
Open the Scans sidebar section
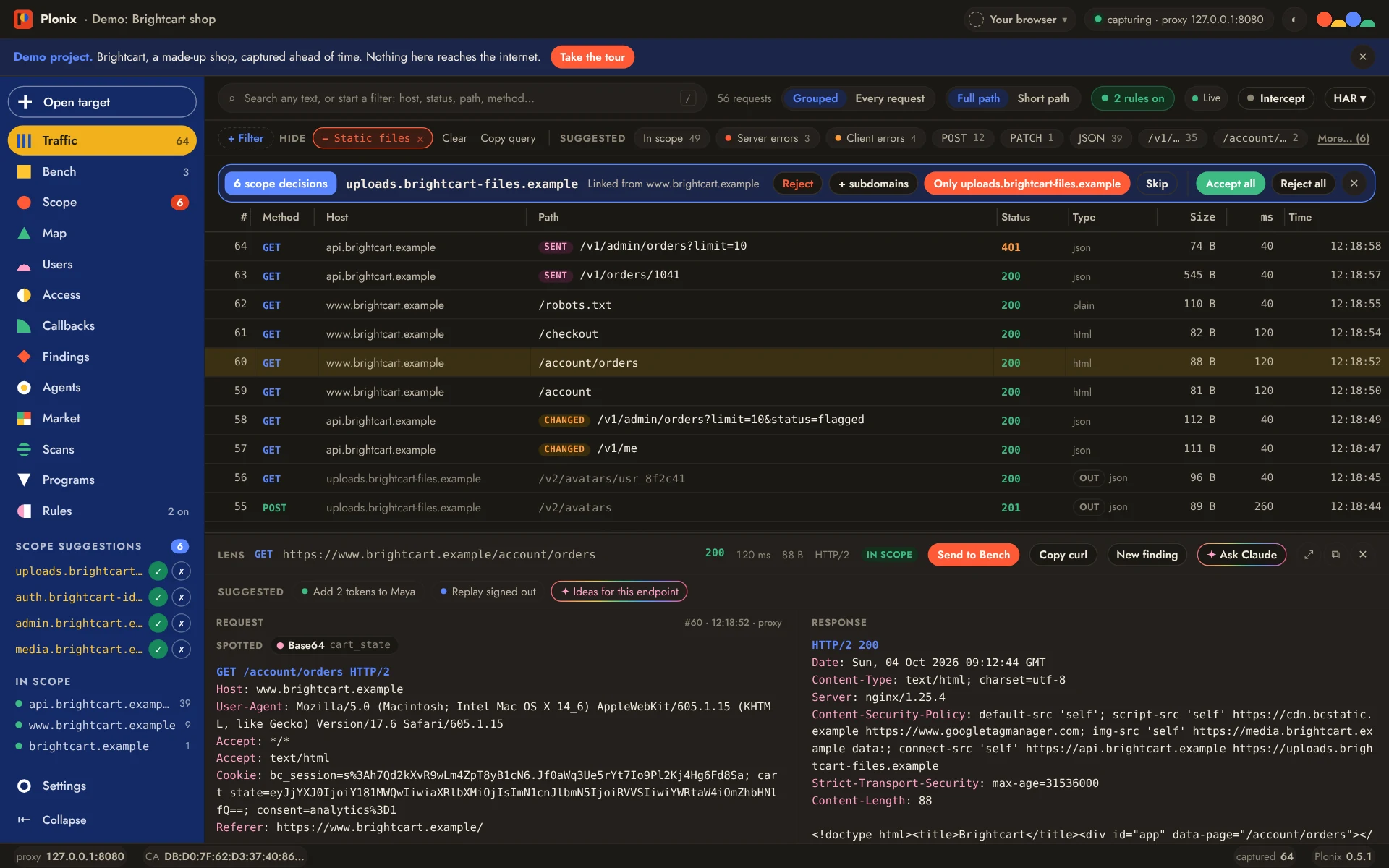click(x=102, y=449)
